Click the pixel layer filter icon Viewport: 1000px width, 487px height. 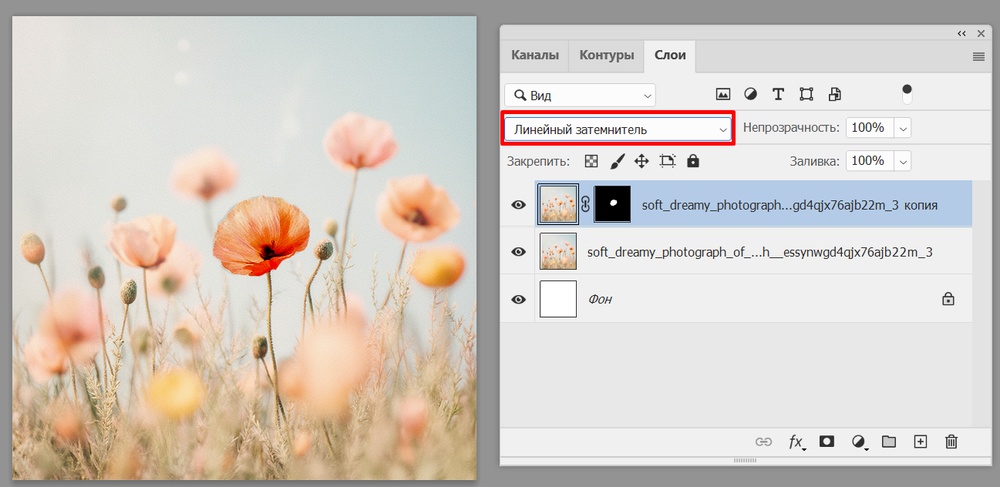tap(723, 95)
